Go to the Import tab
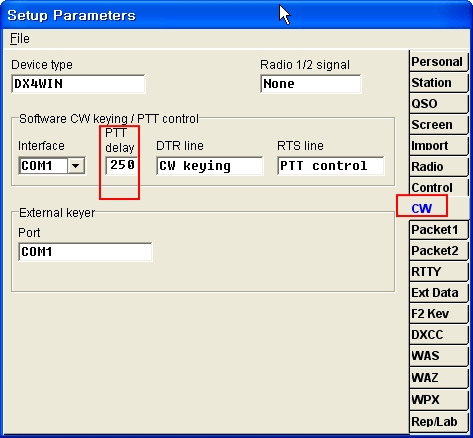Viewport: 473px width, 438px height. click(x=438, y=146)
